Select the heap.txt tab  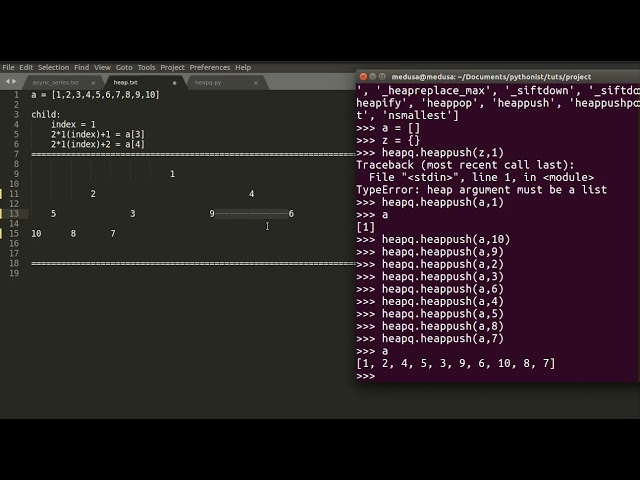coord(125,82)
